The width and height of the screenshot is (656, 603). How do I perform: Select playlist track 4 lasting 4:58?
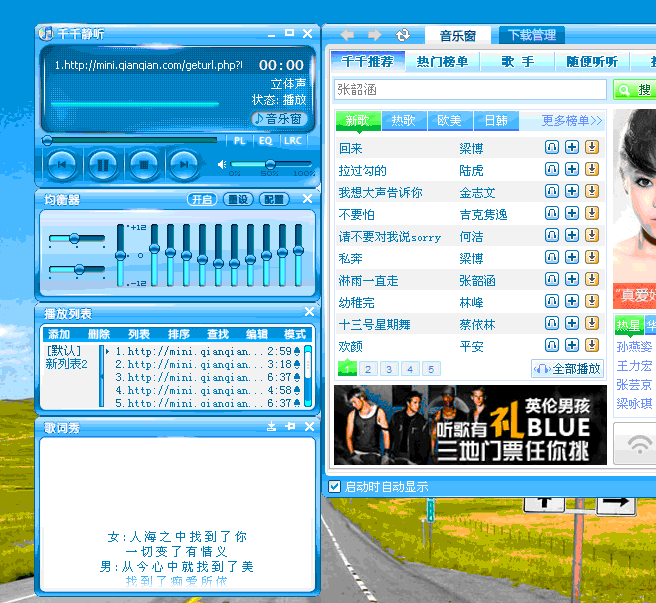[x=208, y=390]
